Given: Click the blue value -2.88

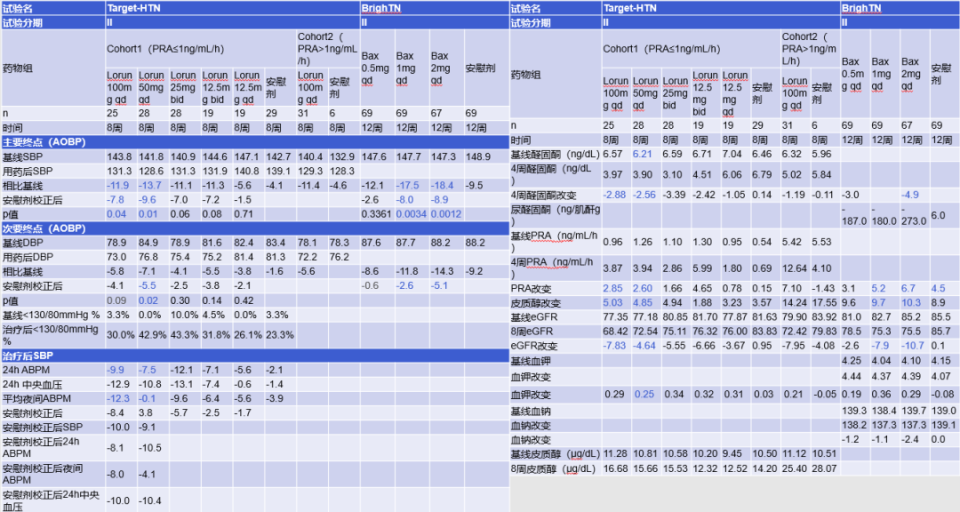Looking at the screenshot, I should [x=615, y=195].
